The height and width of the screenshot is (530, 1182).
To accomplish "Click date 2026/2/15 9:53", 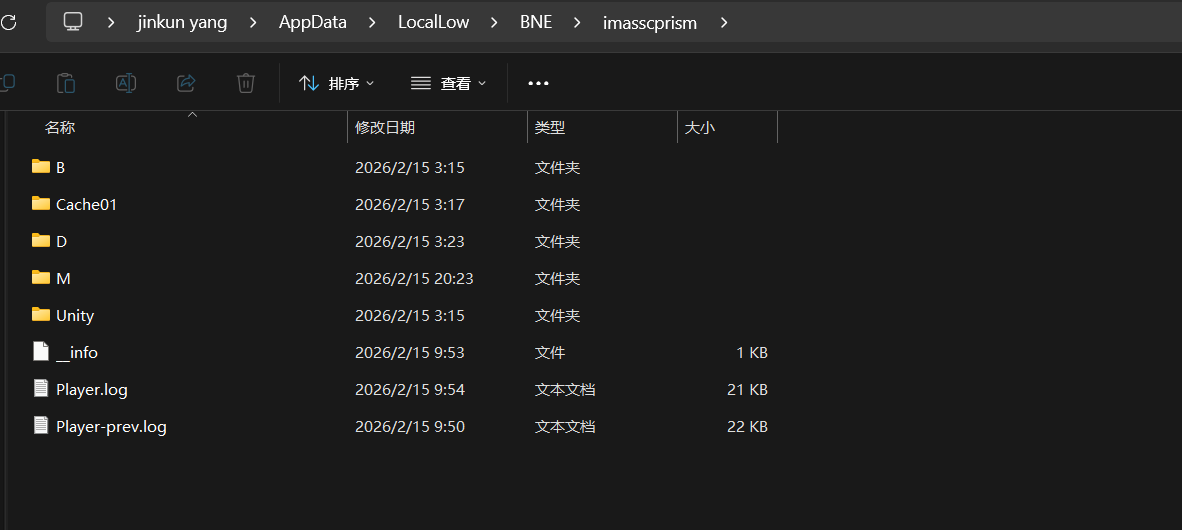I will coord(409,352).
